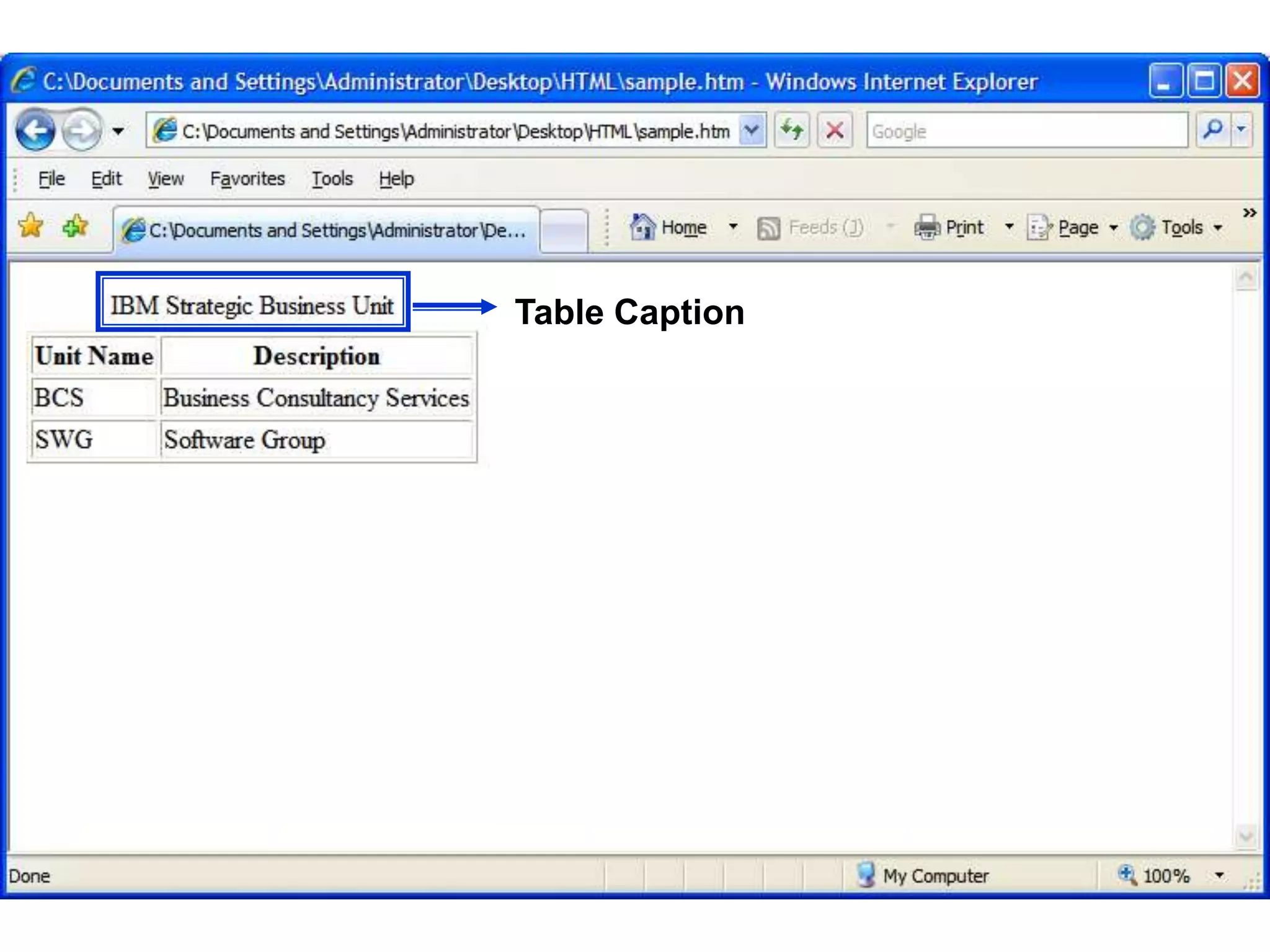Close the Internet Explorer window

click(x=1243, y=81)
